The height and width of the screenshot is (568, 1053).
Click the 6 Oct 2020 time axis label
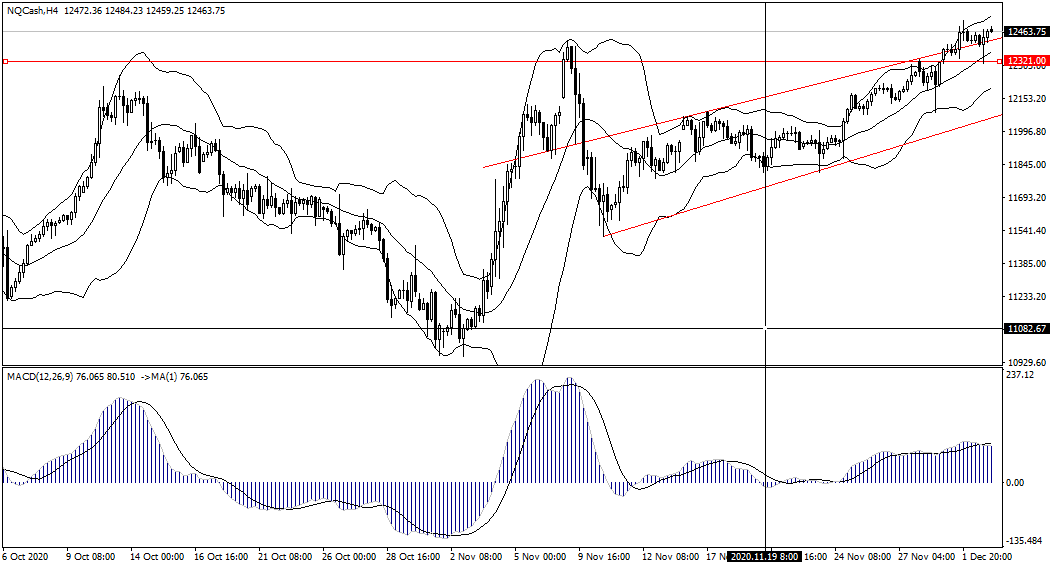[26, 556]
